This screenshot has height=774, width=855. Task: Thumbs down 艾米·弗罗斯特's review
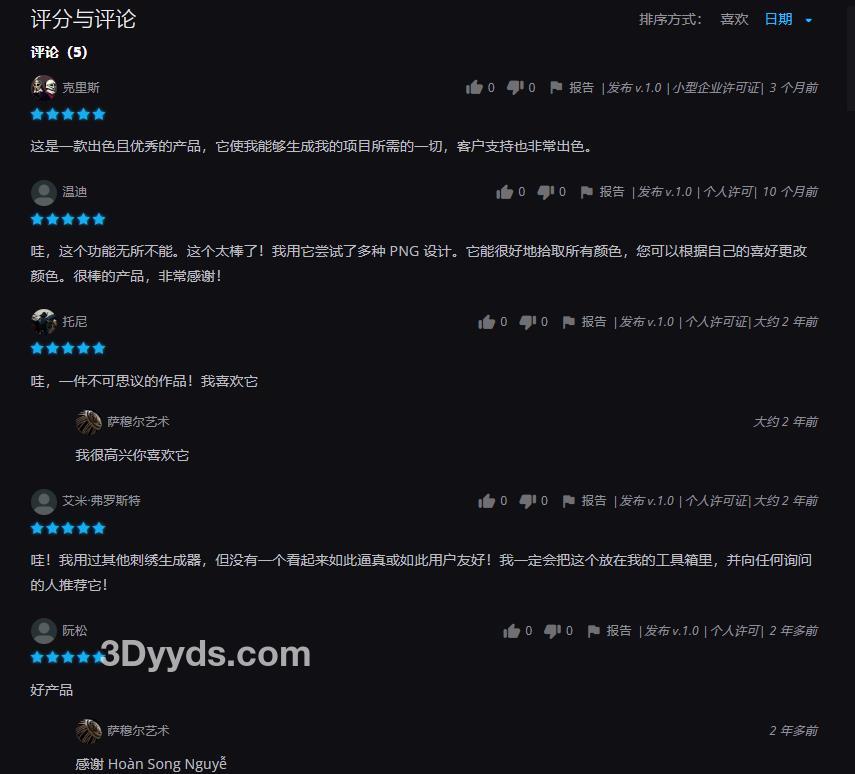coord(528,501)
